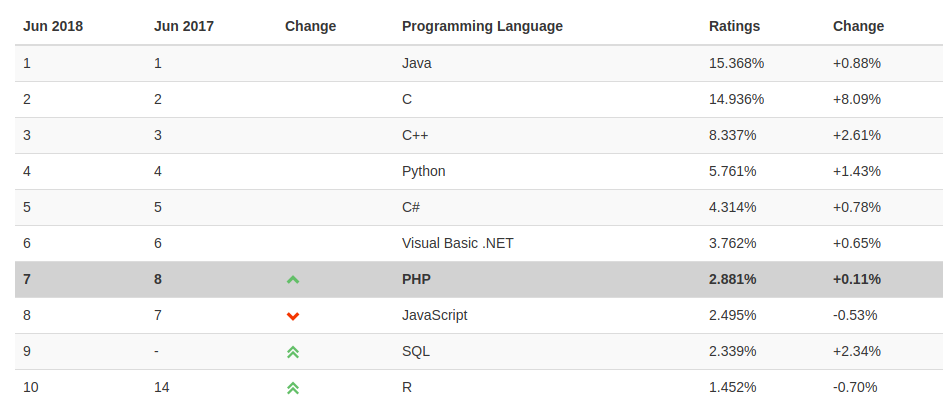The height and width of the screenshot is (404, 951).
Task: Click the -0.70% change value
Action: (x=855, y=388)
